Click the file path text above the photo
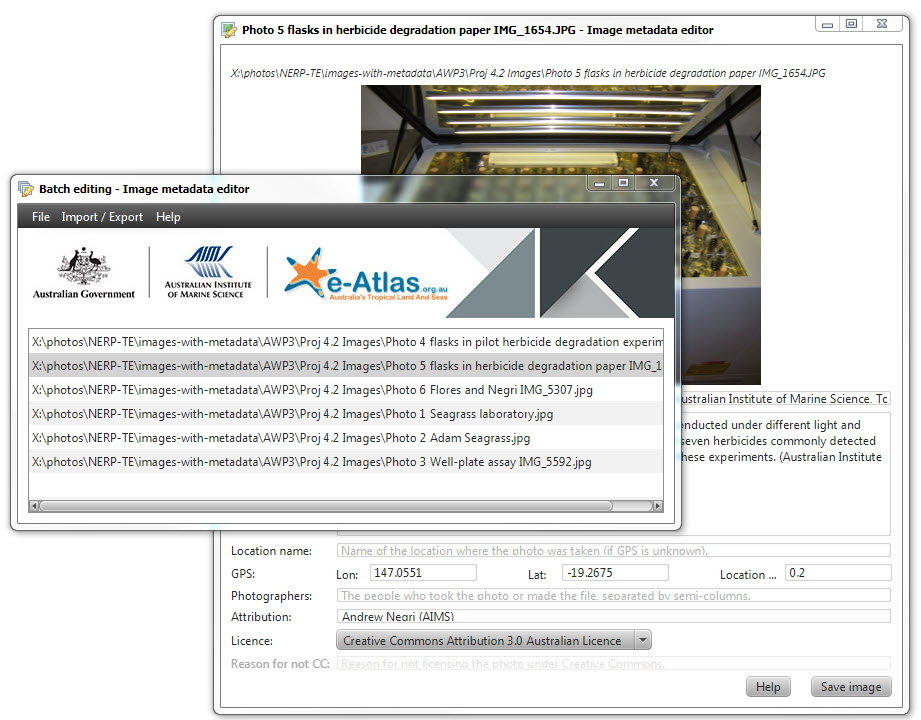 point(527,73)
